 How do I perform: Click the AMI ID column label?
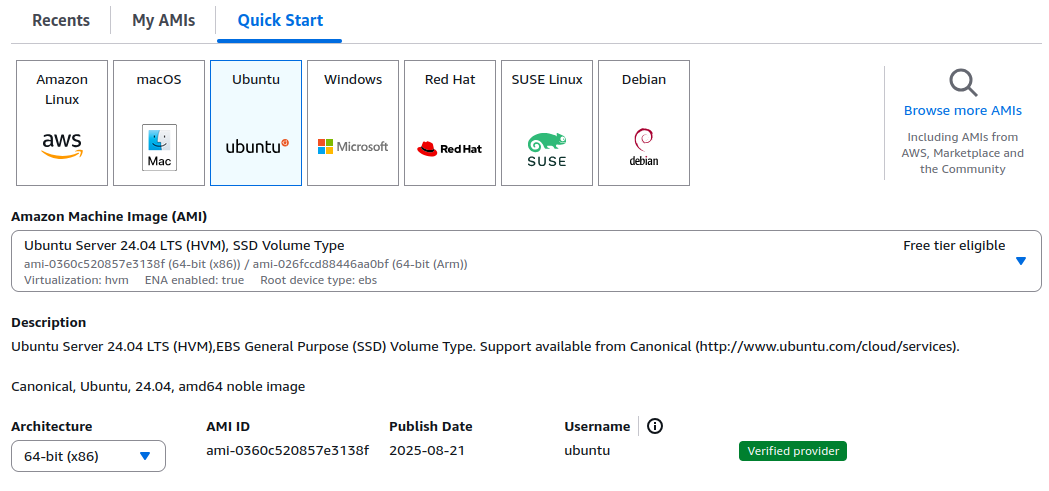click(x=228, y=426)
